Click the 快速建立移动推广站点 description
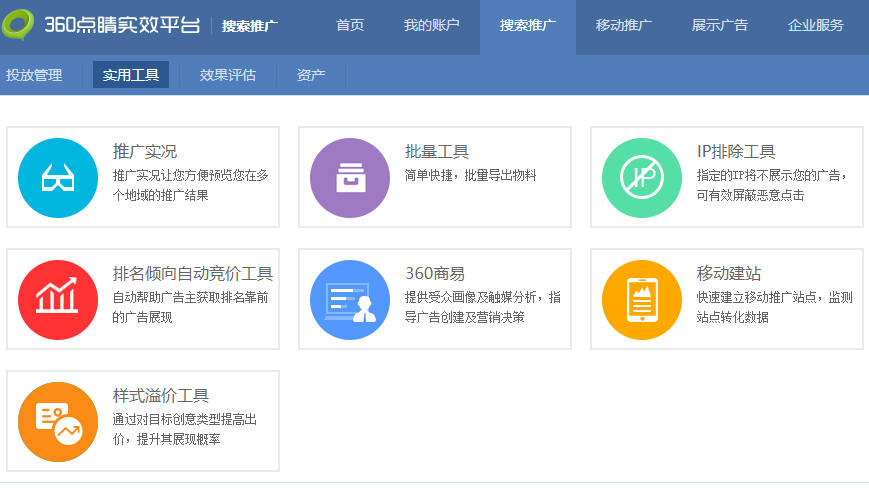 click(x=775, y=307)
